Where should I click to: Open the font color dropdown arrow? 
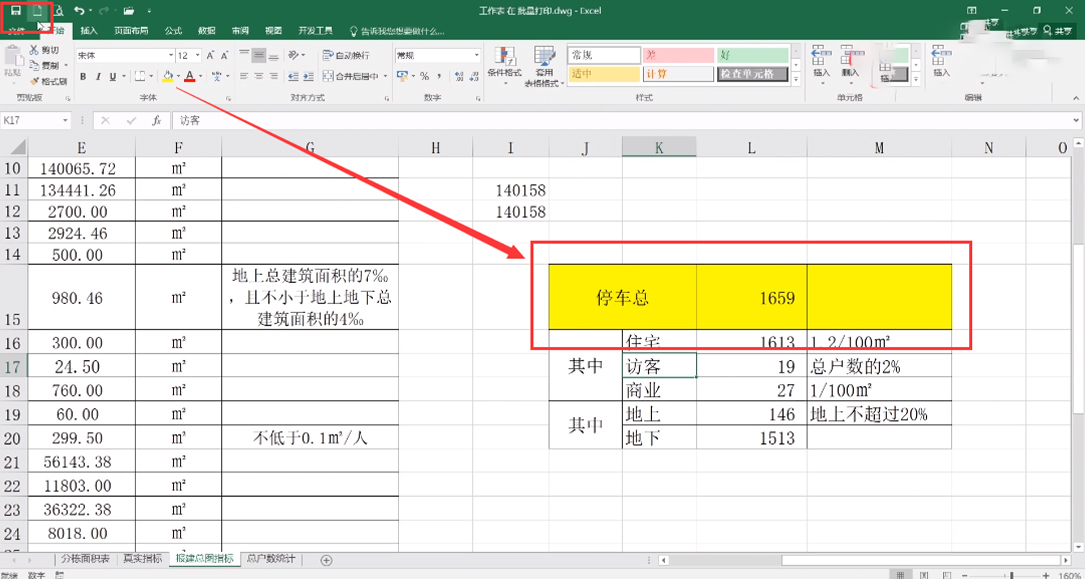tap(201, 76)
